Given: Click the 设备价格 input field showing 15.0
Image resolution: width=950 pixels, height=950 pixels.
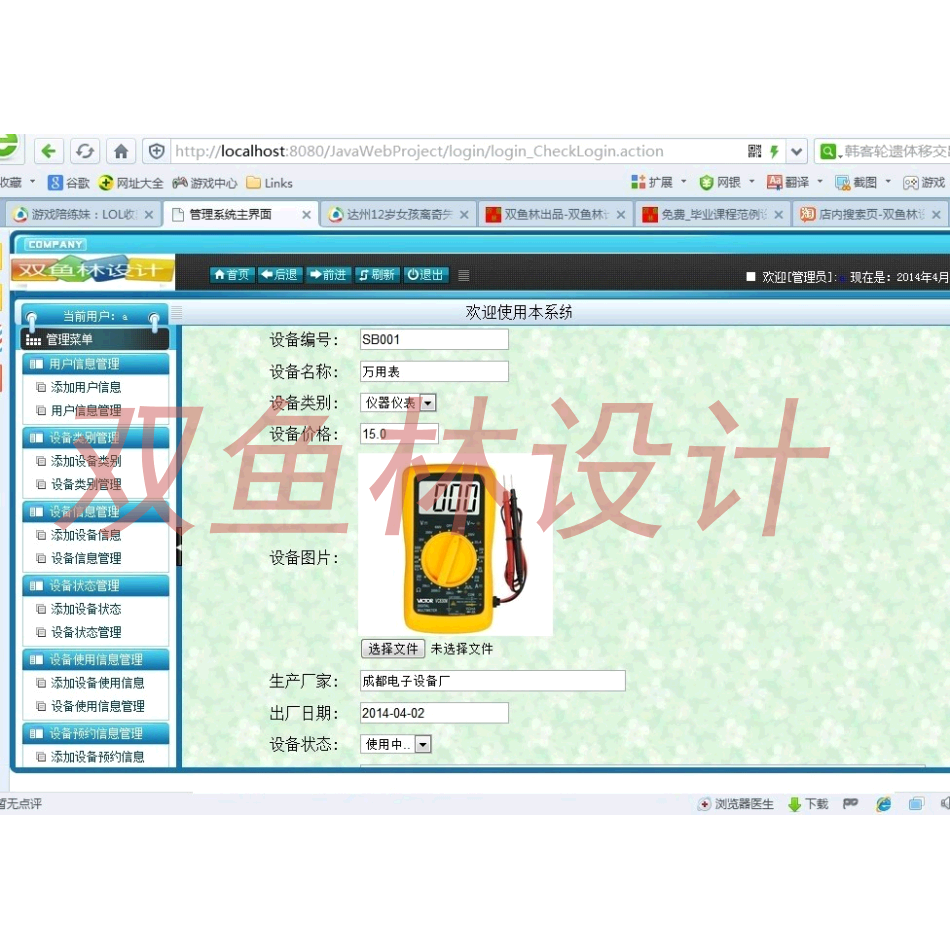Looking at the screenshot, I should (398, 434).
